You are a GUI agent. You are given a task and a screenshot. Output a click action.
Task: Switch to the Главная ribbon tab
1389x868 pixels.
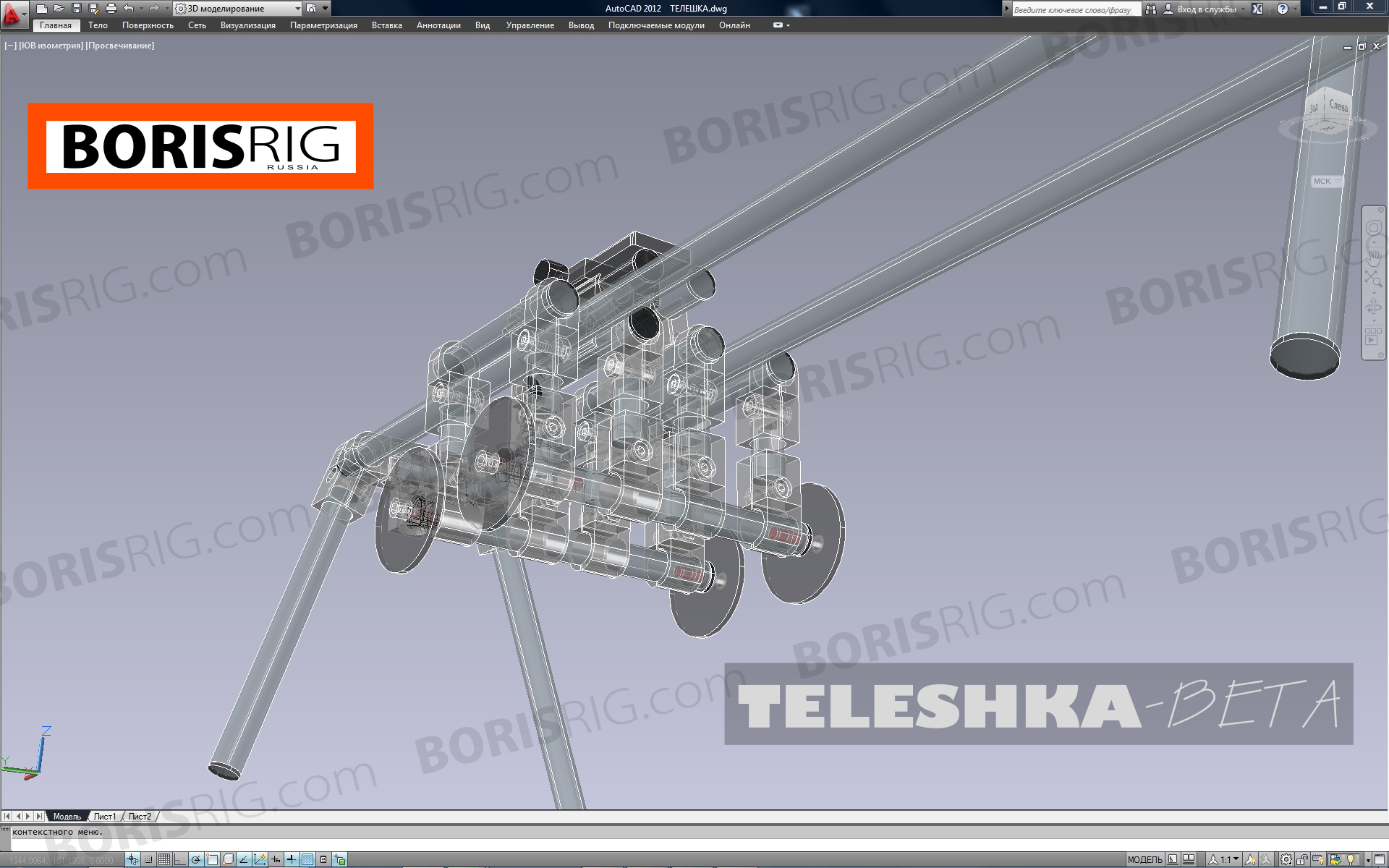tap(56, 25)
